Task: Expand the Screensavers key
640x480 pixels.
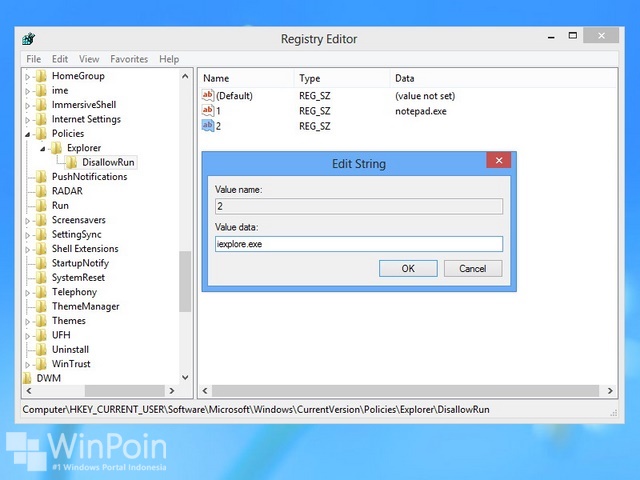Action: [x=28, y=221]
